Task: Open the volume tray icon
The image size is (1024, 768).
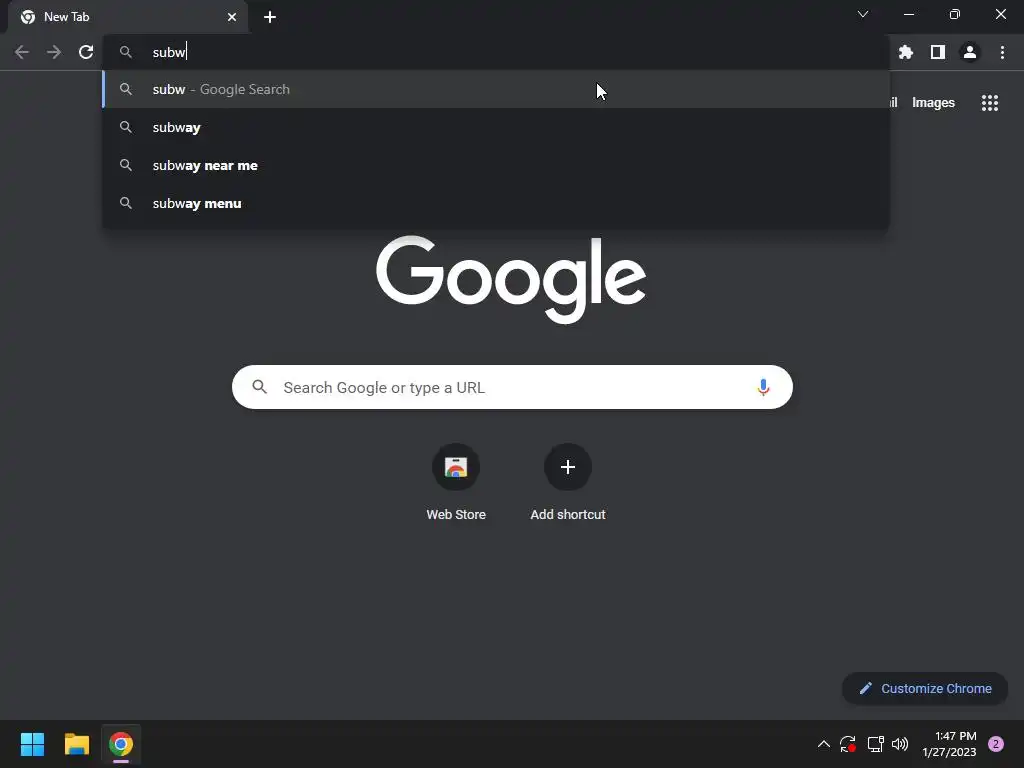Action: pyautogui.click(x=900, y=744)
